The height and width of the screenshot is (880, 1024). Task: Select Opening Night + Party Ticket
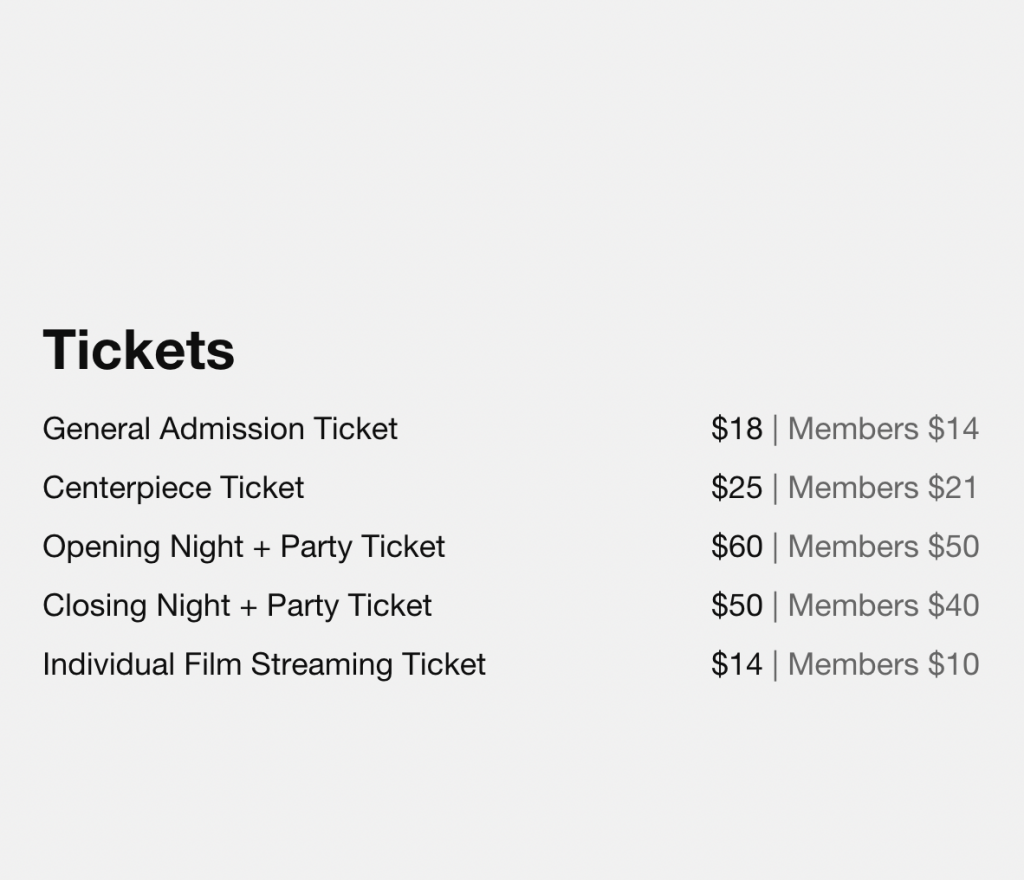pyautogui.click(x=244, y=547)
